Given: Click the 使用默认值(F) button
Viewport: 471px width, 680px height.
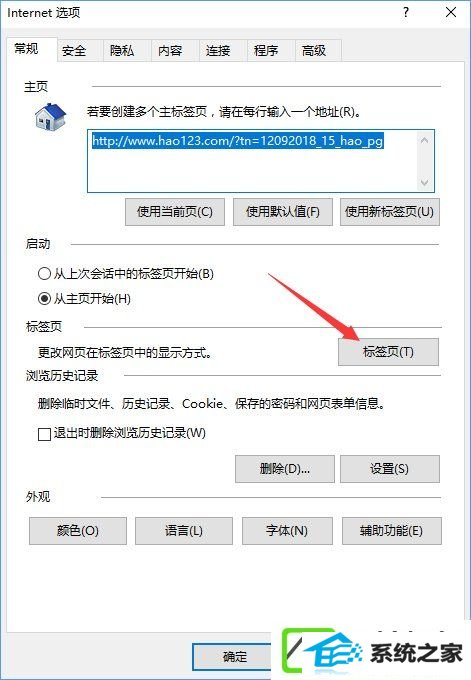Looking at the screenshot, I should click(x=283, y=212).
